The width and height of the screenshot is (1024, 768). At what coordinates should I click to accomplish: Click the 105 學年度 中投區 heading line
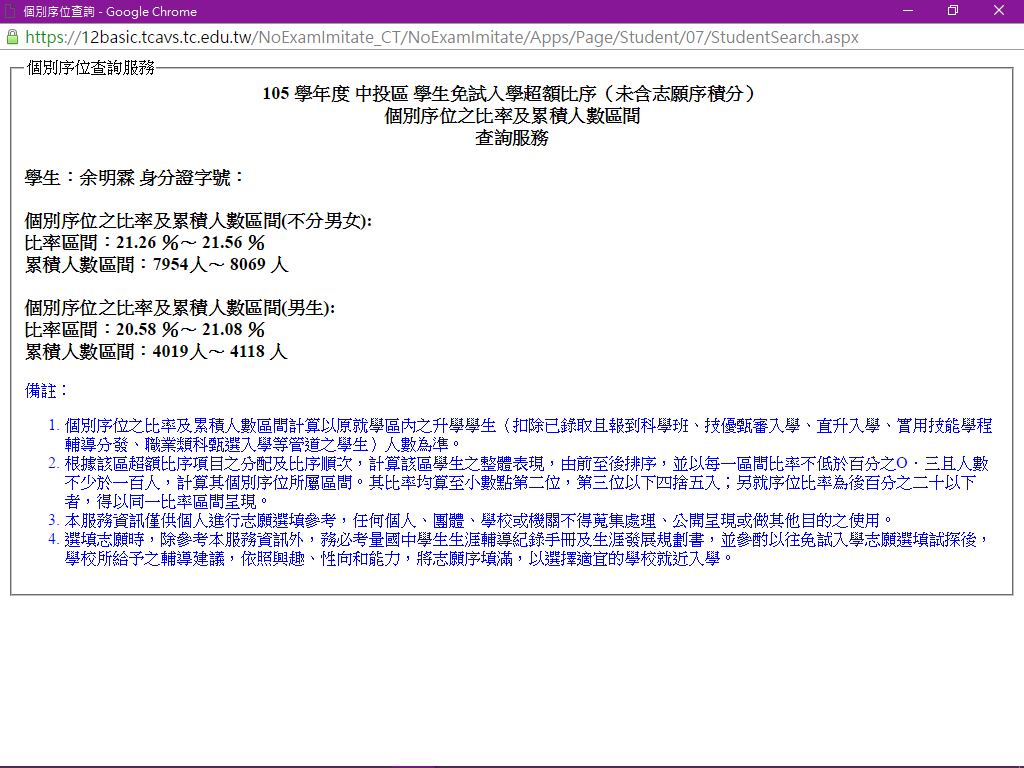pos(511,94)
